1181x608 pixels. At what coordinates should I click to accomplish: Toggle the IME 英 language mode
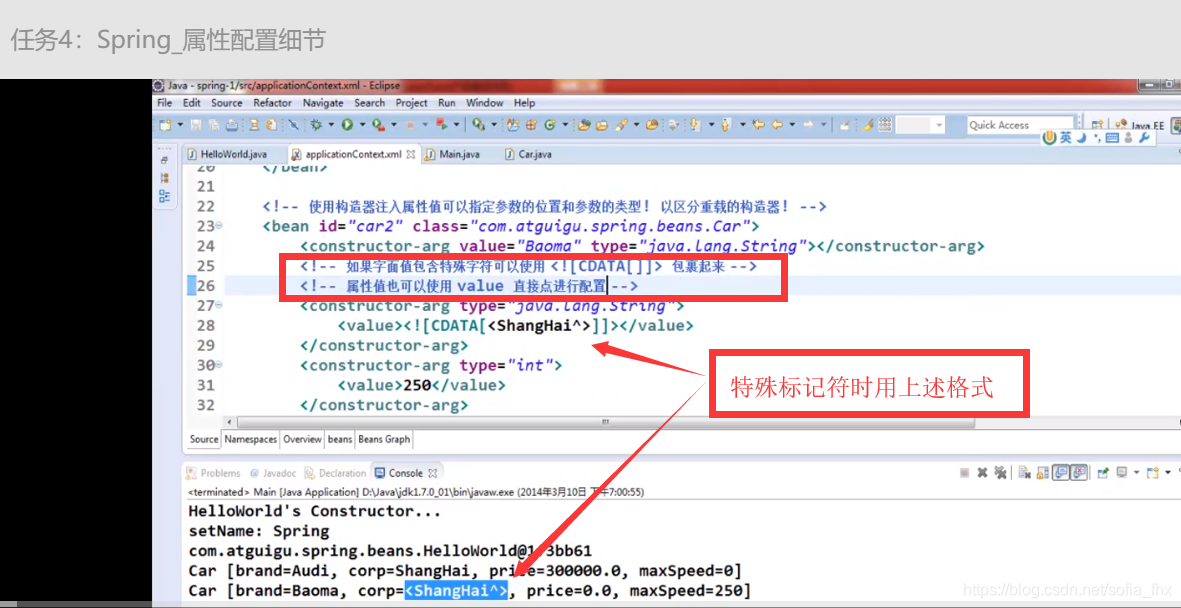(x=1065, y=137)
